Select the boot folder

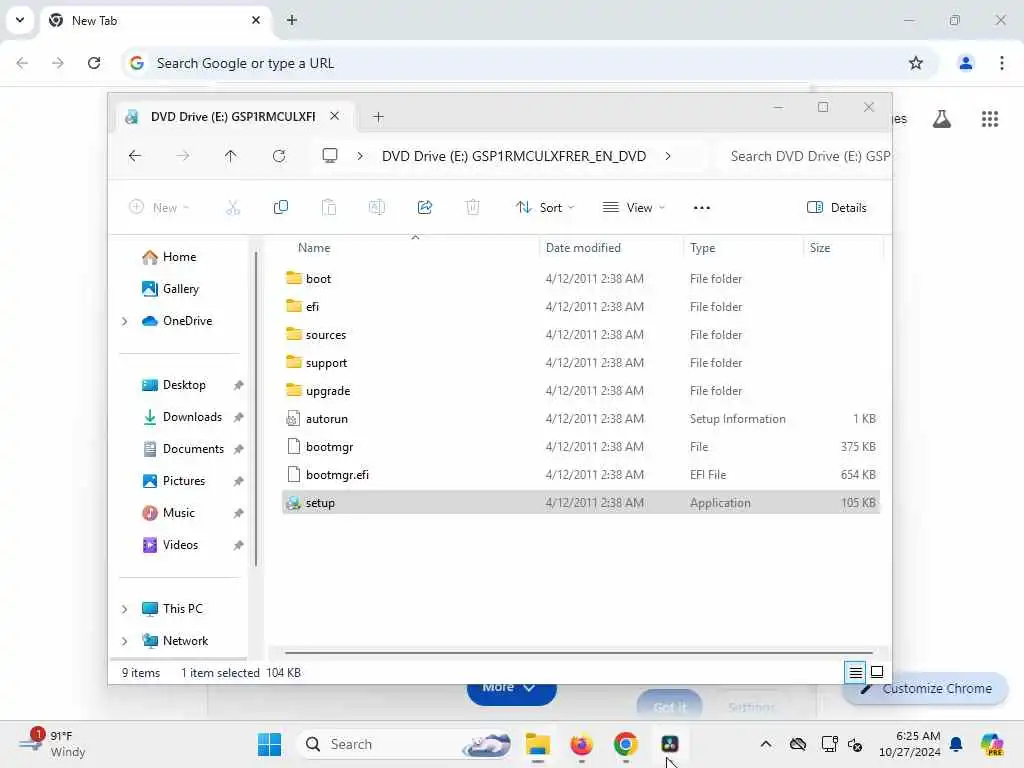tap(581, 279)
